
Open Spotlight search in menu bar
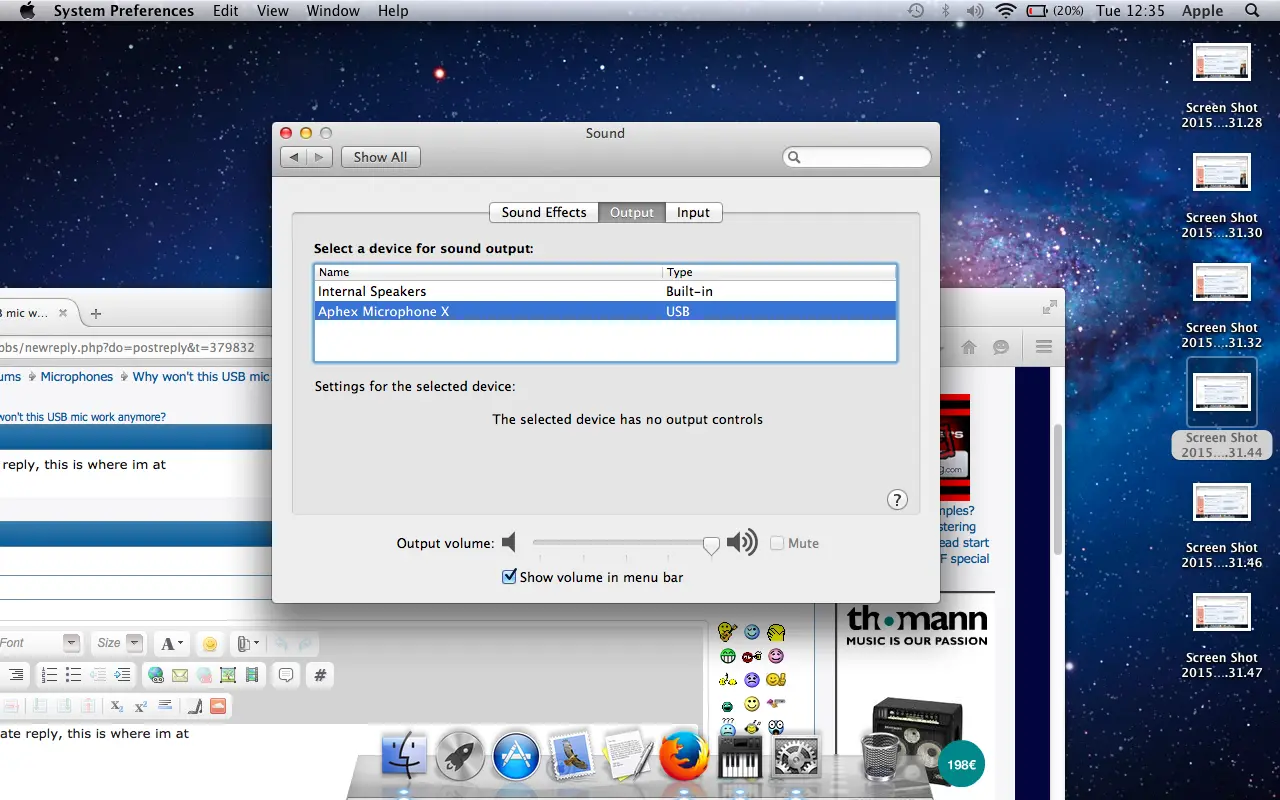[x=1252, y=11]
